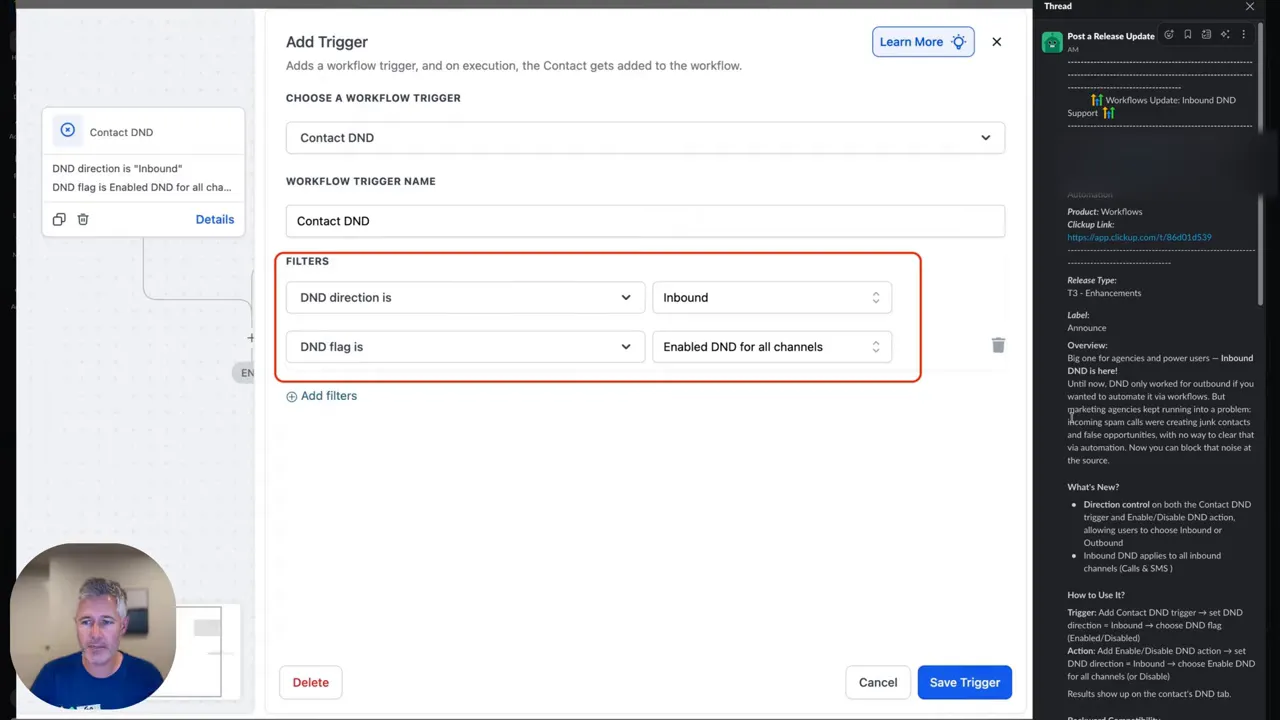The height and width of the screenshot is (720, 1280).
Task: Open the DND direction is filter dropdown
Action: point(465,297)
